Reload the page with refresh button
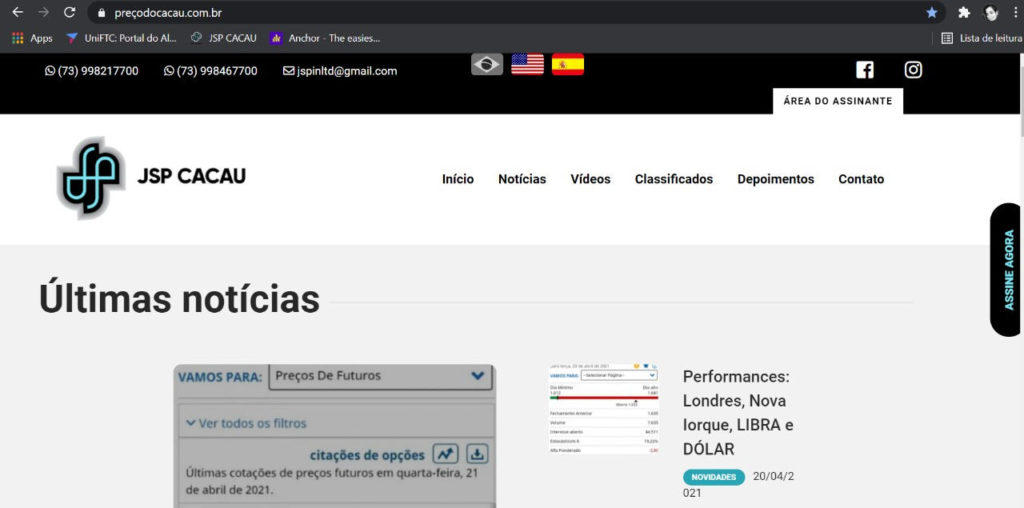Image resolution: width=1024 pixels, height=508 pixels. (x=69, y=13)
